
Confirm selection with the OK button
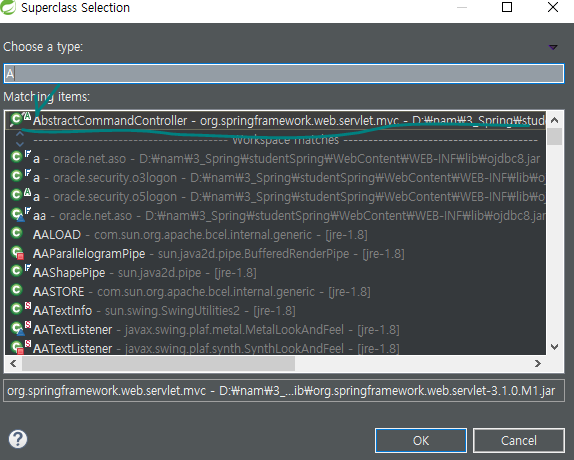421,440
